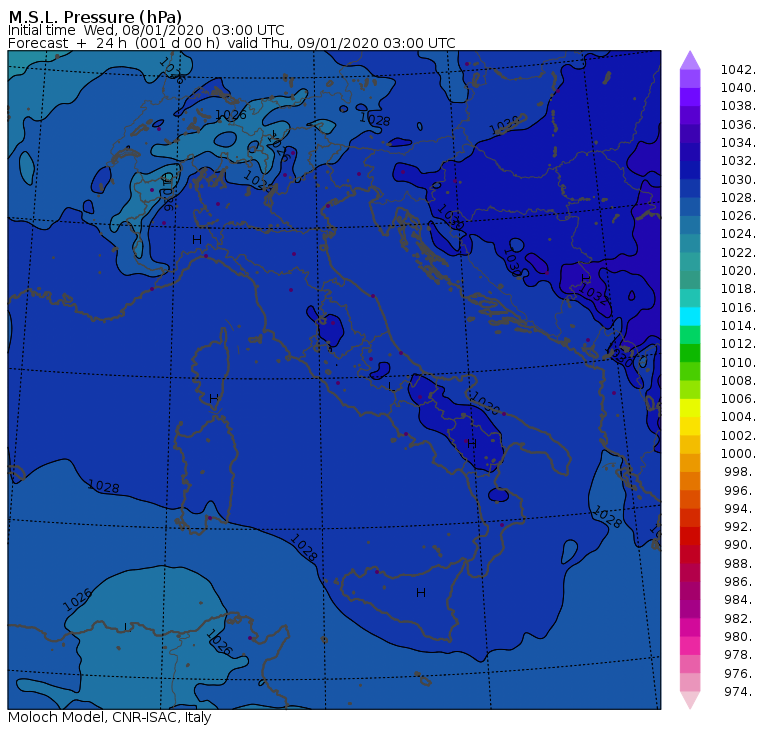Click the 'Initial time Wed, 08/01/2020 03:00 UTC' line

(x=146, y=30)
